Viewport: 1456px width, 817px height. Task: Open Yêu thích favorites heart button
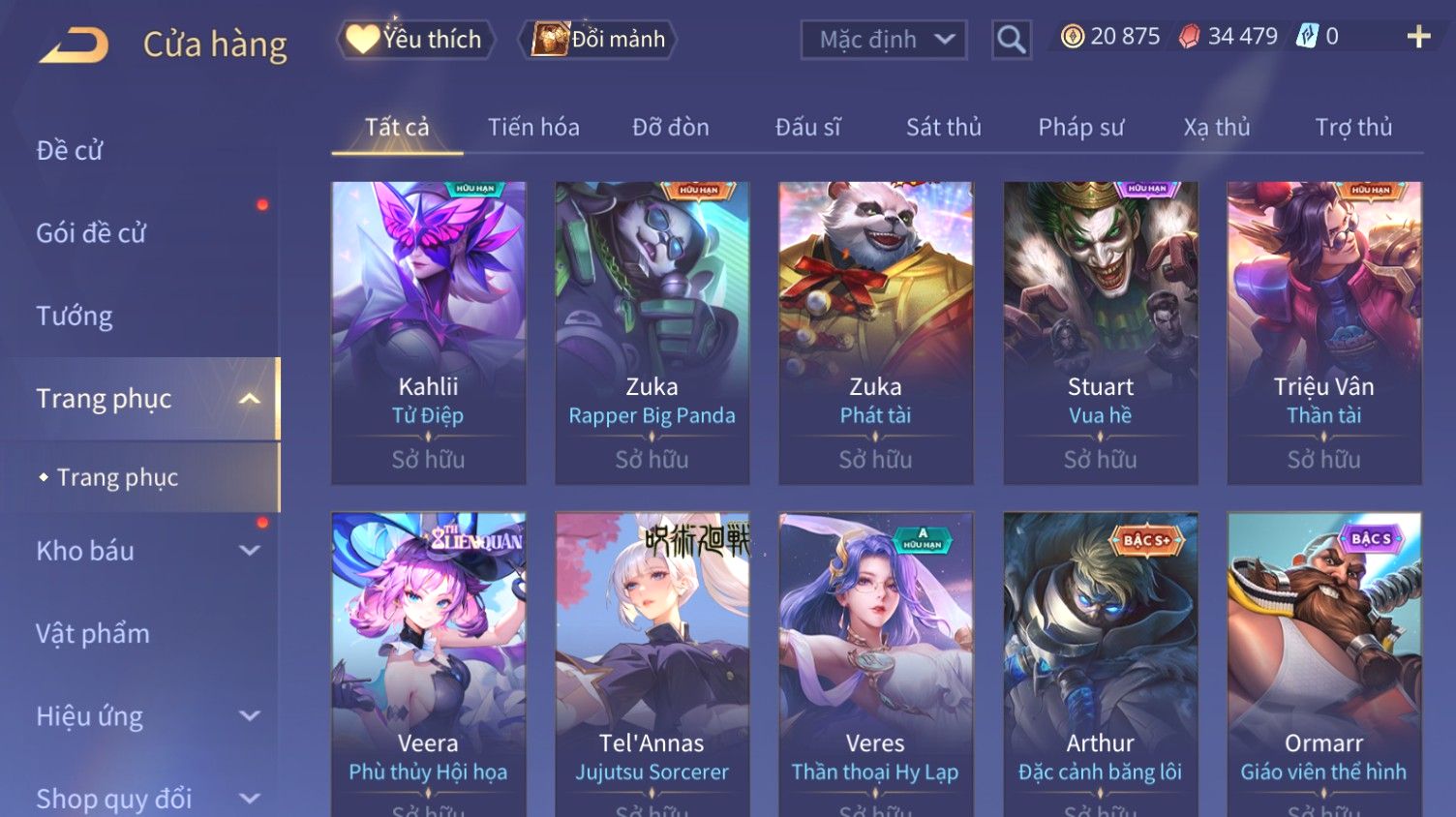point(415,40)
